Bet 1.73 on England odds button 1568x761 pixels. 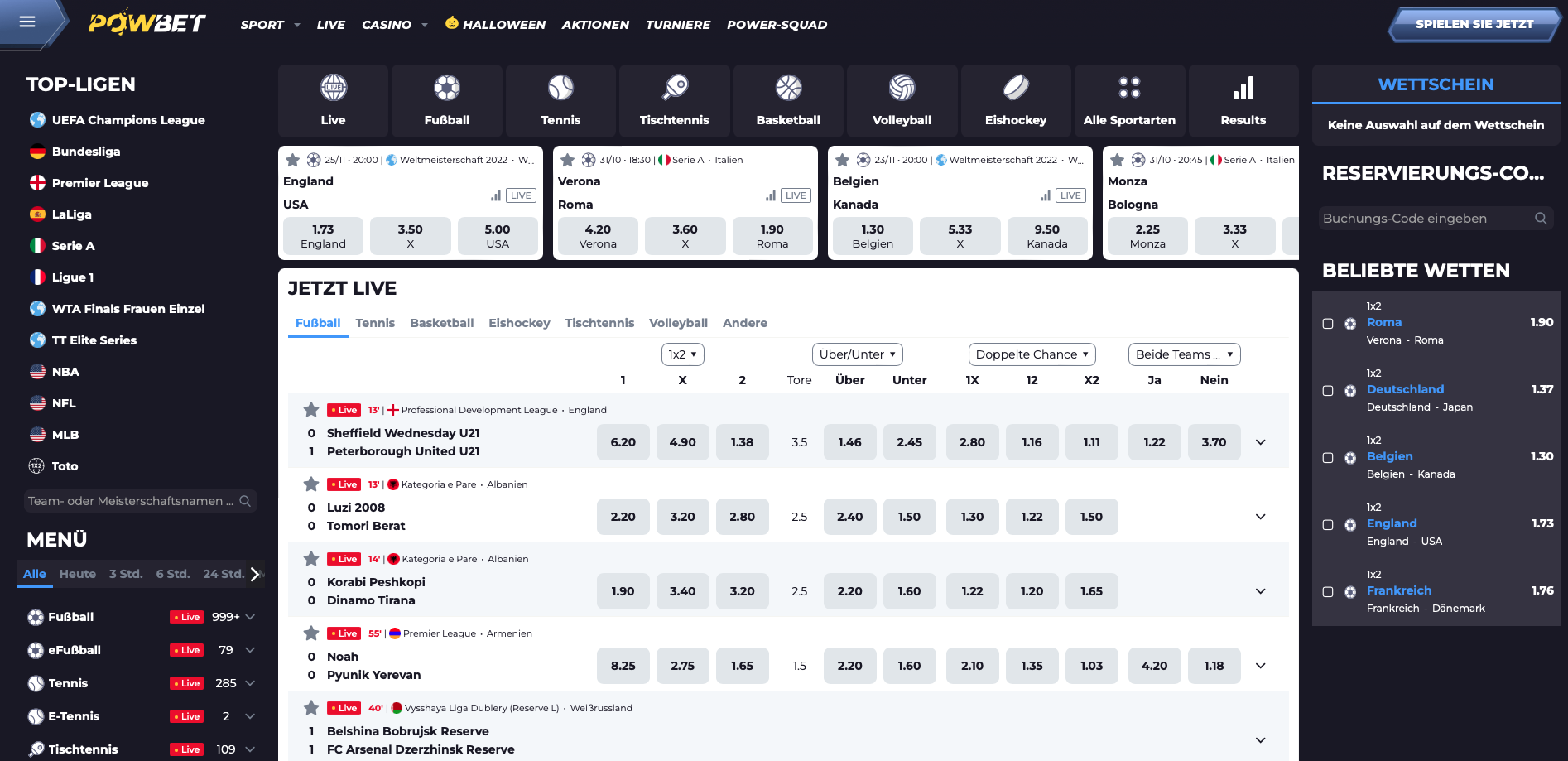pos(323,236)
